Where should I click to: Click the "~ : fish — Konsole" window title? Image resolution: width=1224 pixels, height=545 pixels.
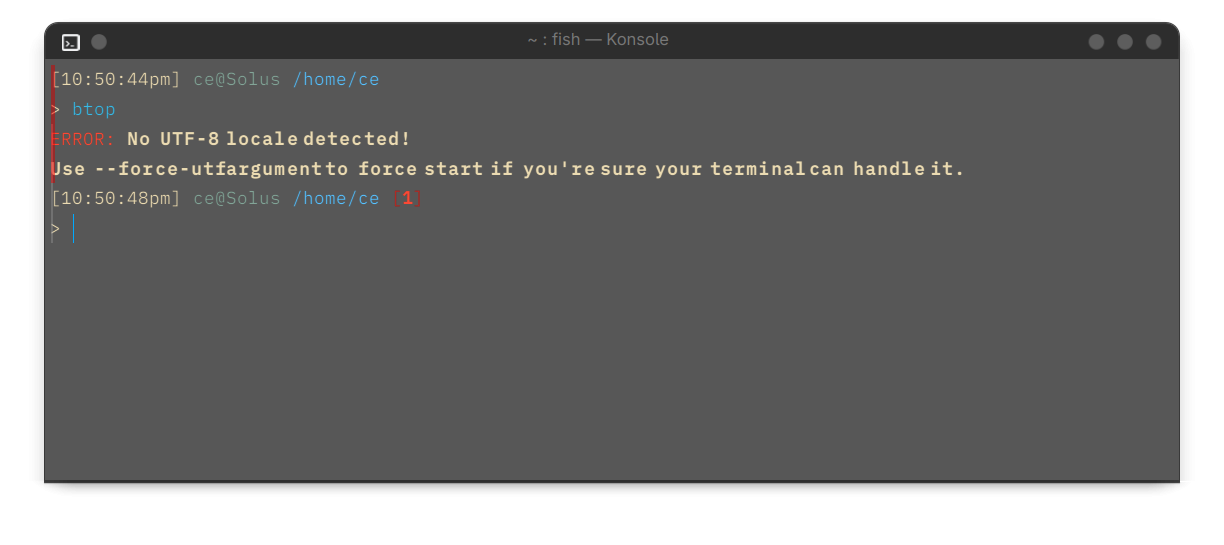pyautogui.click(x=598, y=40)
